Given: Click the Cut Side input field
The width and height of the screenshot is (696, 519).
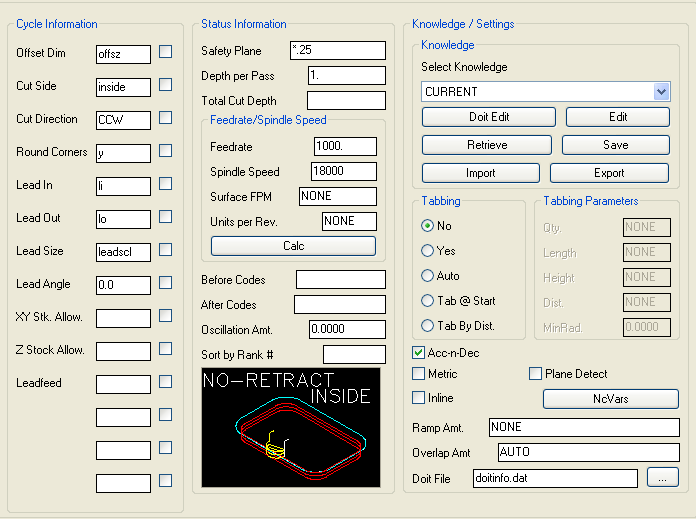Looking at the screenshot, I should click(123, 87).
